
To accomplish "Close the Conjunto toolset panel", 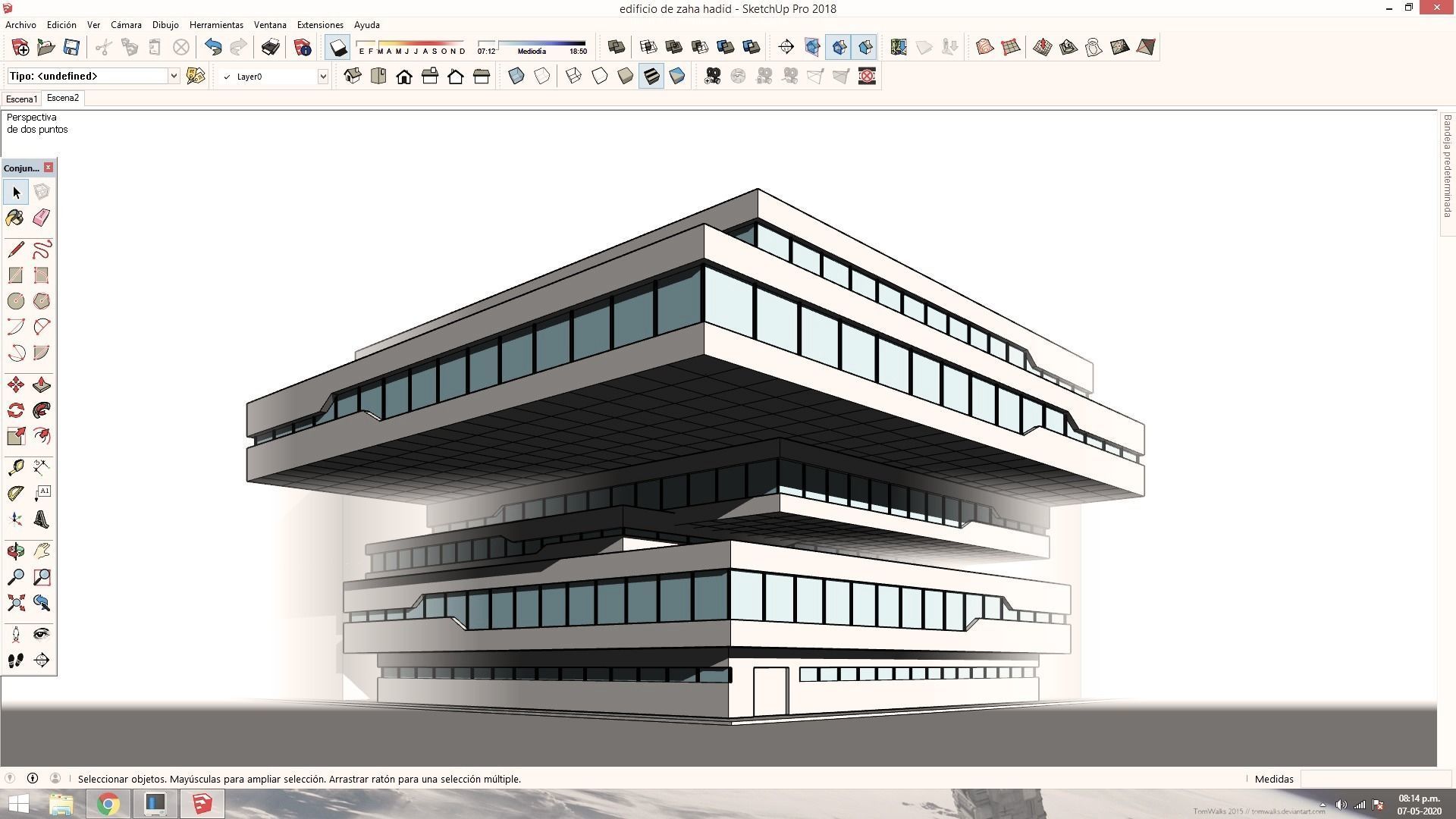I will [49, 168].
